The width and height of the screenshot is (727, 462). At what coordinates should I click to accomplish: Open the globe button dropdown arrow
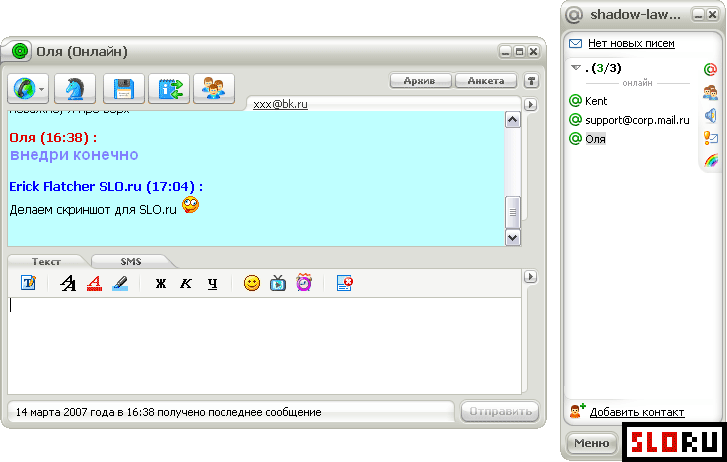pos(42,90)
